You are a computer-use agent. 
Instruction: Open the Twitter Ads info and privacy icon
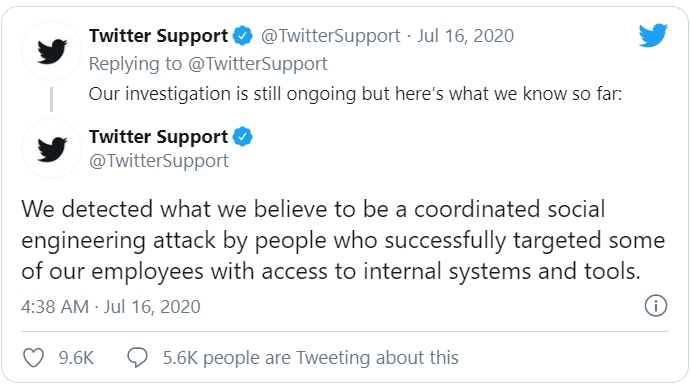pyautogui.click(x=656, y=305)
